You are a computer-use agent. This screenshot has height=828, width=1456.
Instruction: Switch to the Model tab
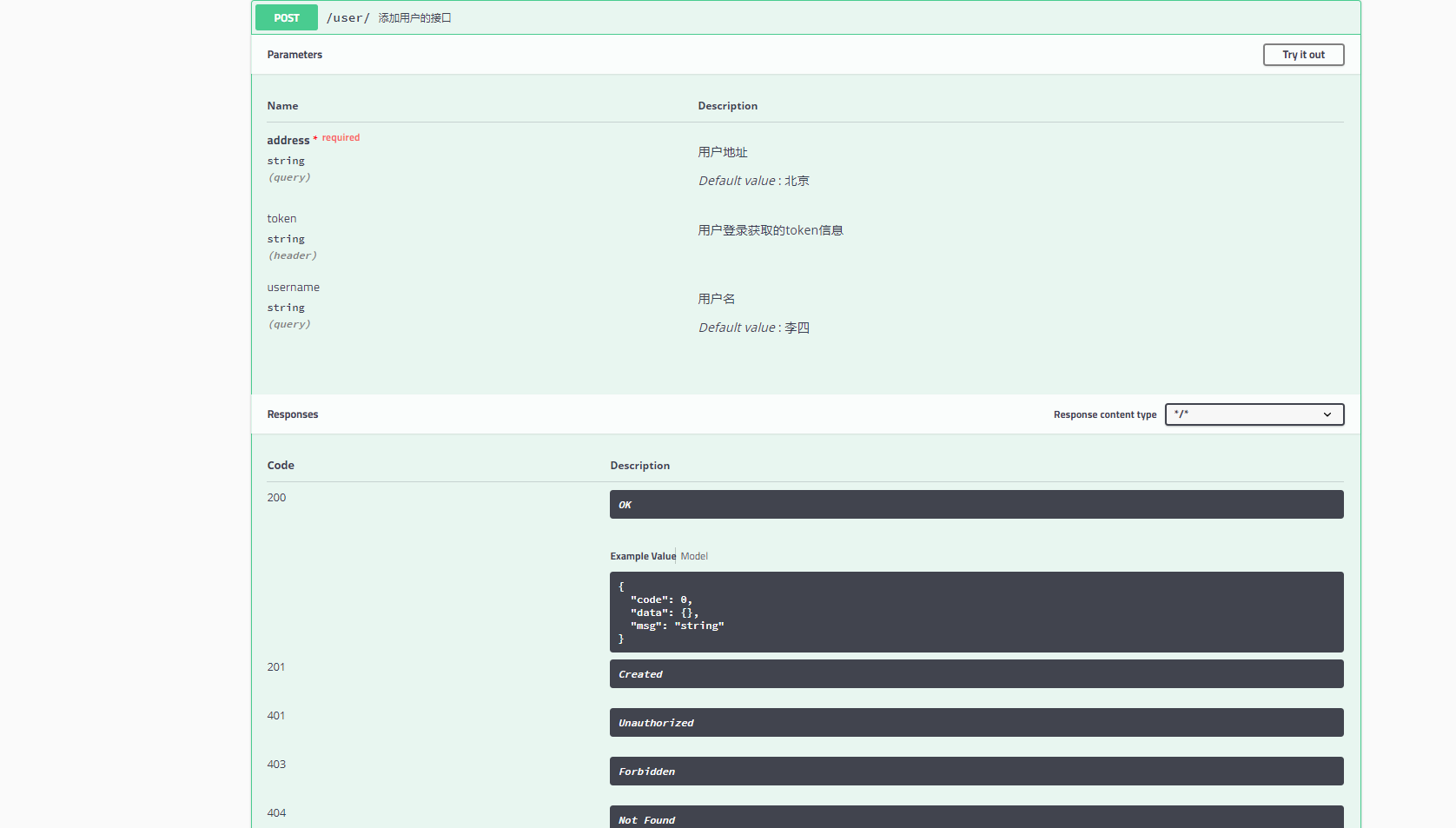(x=693, y=556)
